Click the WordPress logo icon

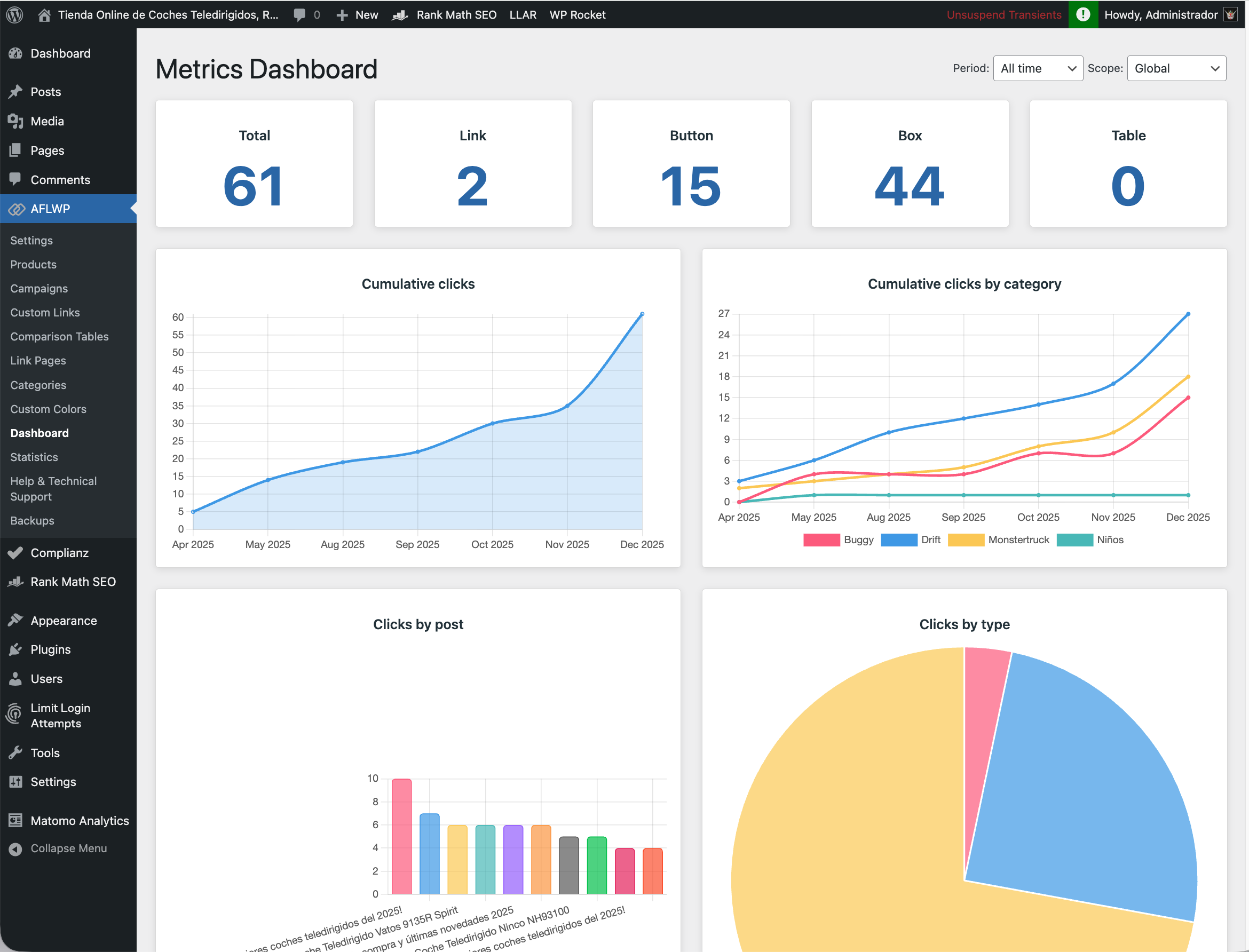click(x=15, y=15)
